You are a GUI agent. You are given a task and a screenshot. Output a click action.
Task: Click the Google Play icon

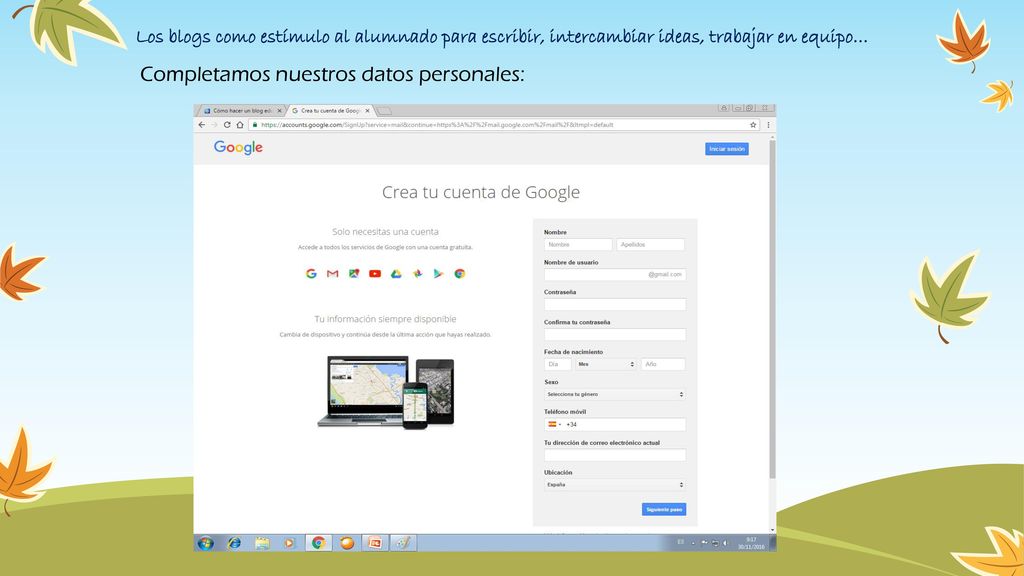pos(438,274)
